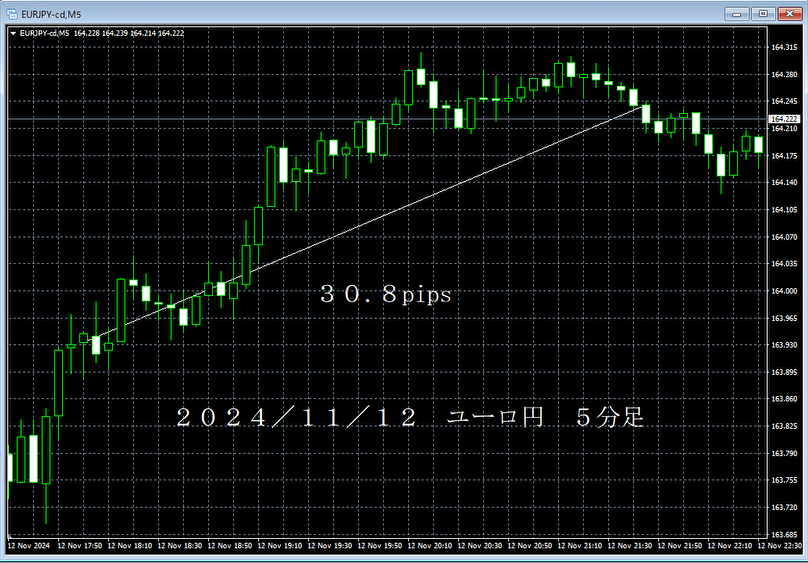Click price scale value 164.245

click(x=784, y=101)
